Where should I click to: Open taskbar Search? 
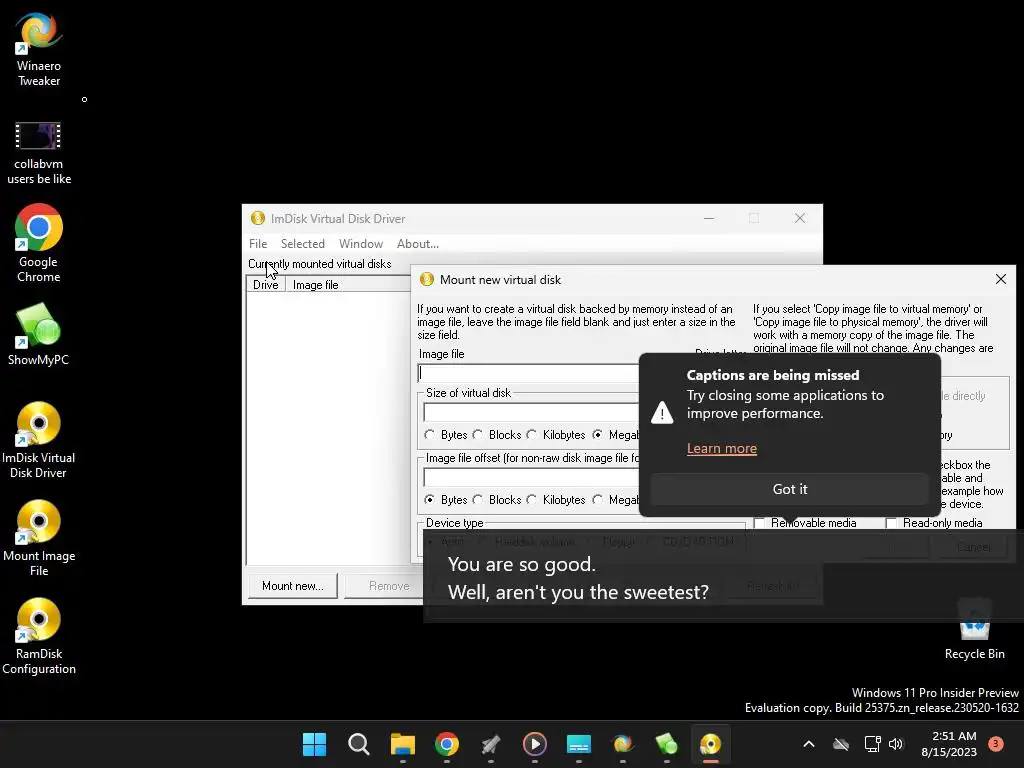(x=359, y=744)
